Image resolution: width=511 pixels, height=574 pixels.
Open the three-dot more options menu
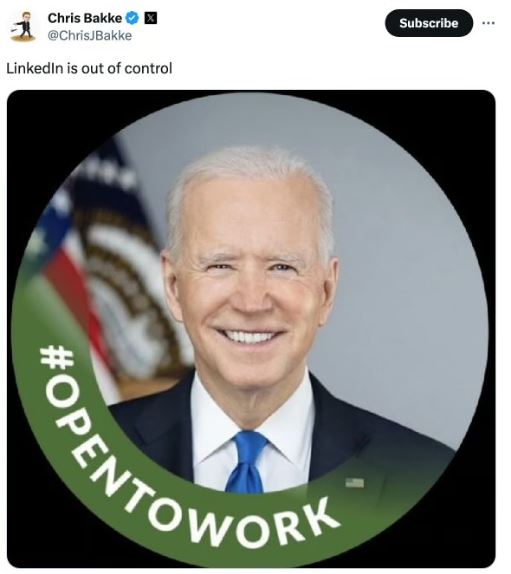(488, 23)
